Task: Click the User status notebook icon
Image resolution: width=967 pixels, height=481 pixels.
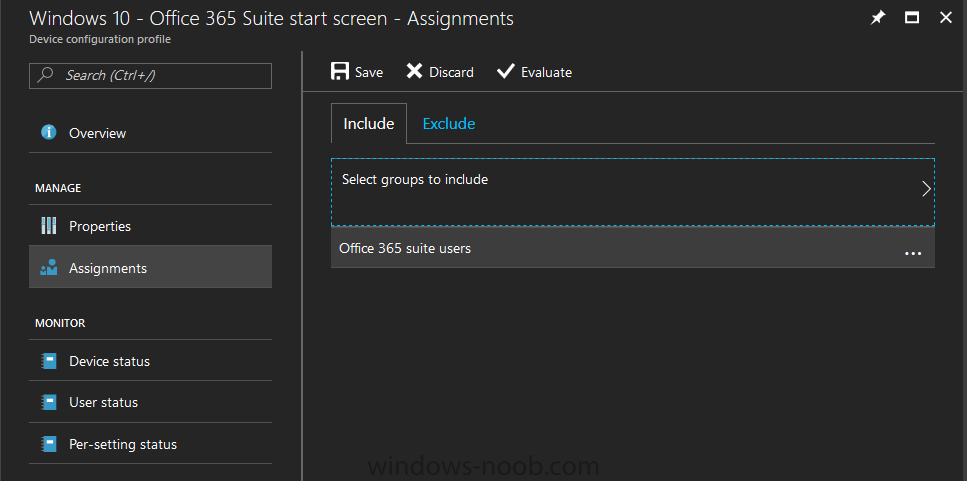Action: 49,402
